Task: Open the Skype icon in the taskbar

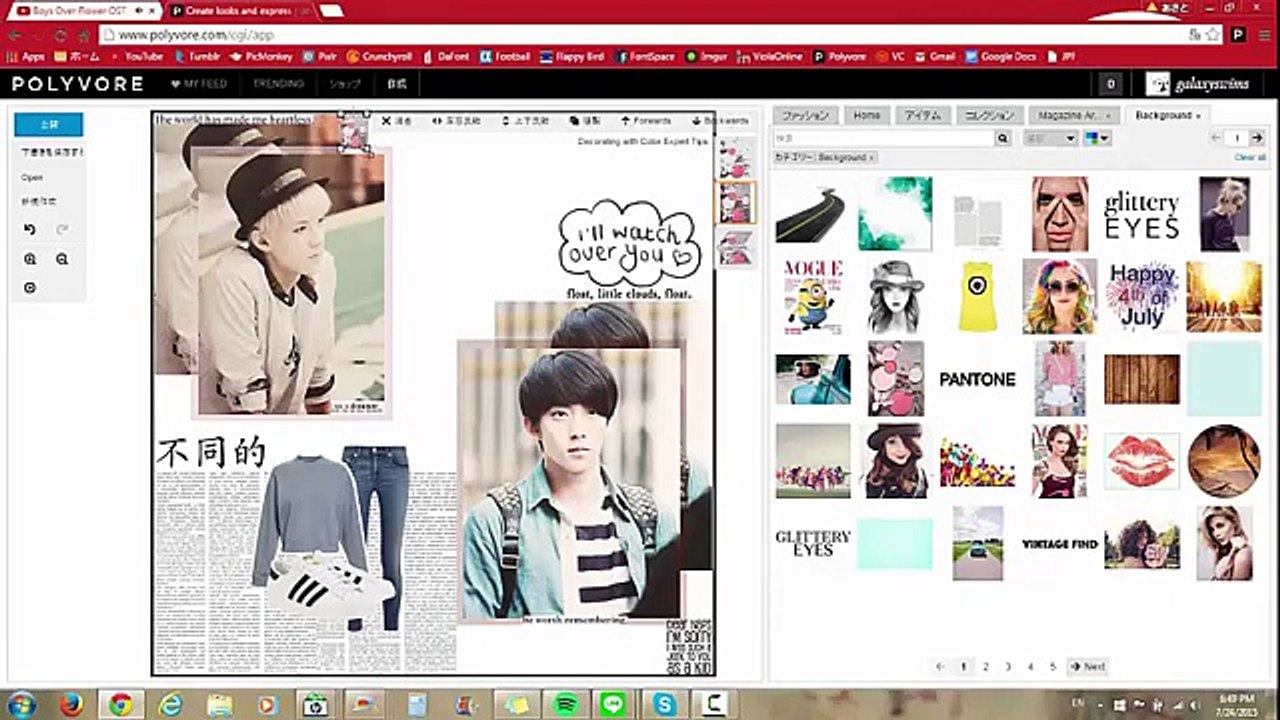Action: click(x=665, y=704)
